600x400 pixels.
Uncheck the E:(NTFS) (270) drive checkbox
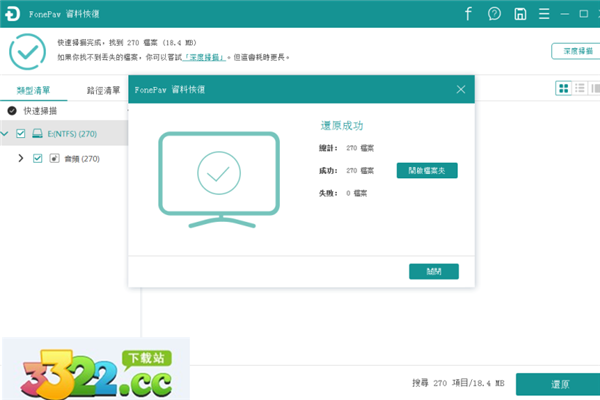pos(20,133)
